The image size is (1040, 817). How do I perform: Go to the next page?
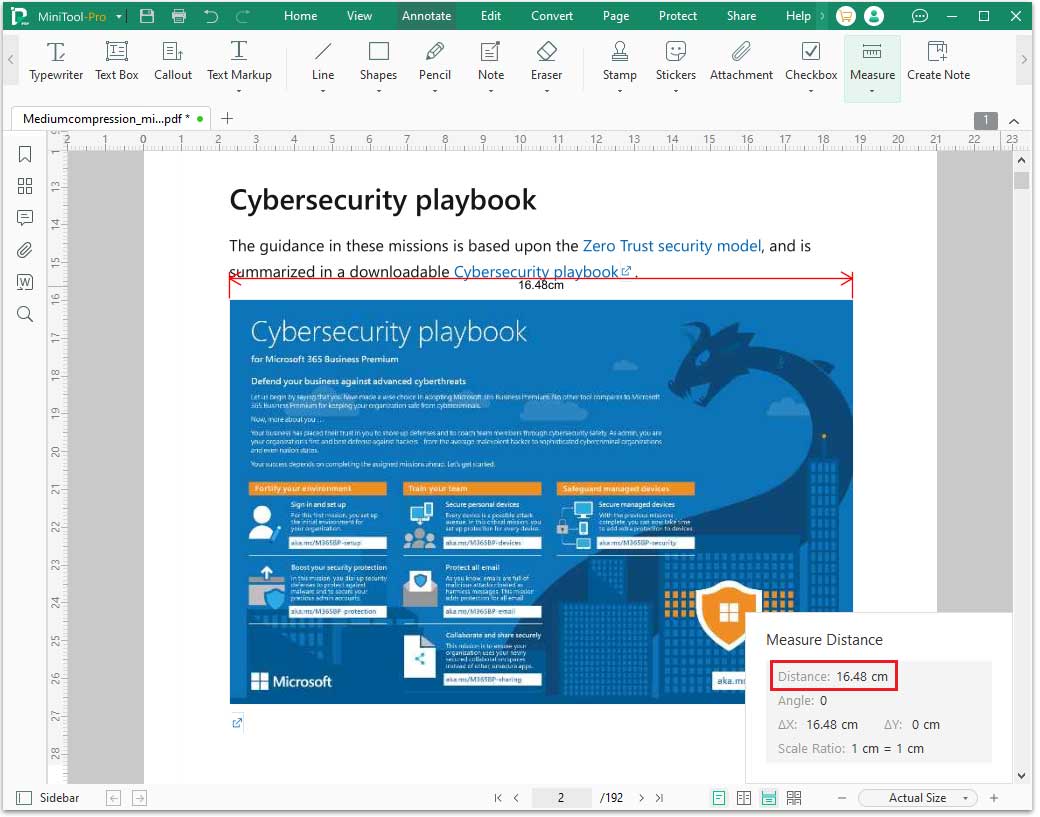pyautogui.click(x=641, y=798)
